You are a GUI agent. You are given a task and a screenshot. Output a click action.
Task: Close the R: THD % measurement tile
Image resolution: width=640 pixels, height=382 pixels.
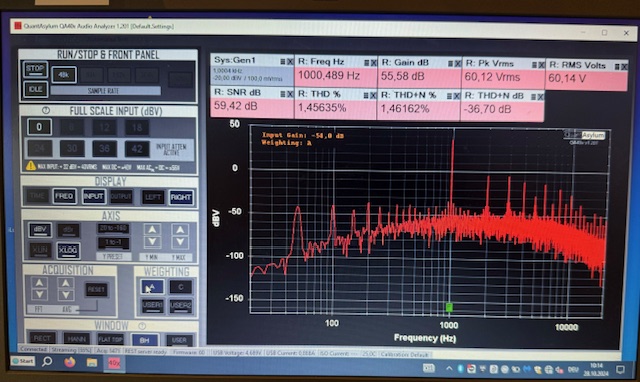coord(373,96)
